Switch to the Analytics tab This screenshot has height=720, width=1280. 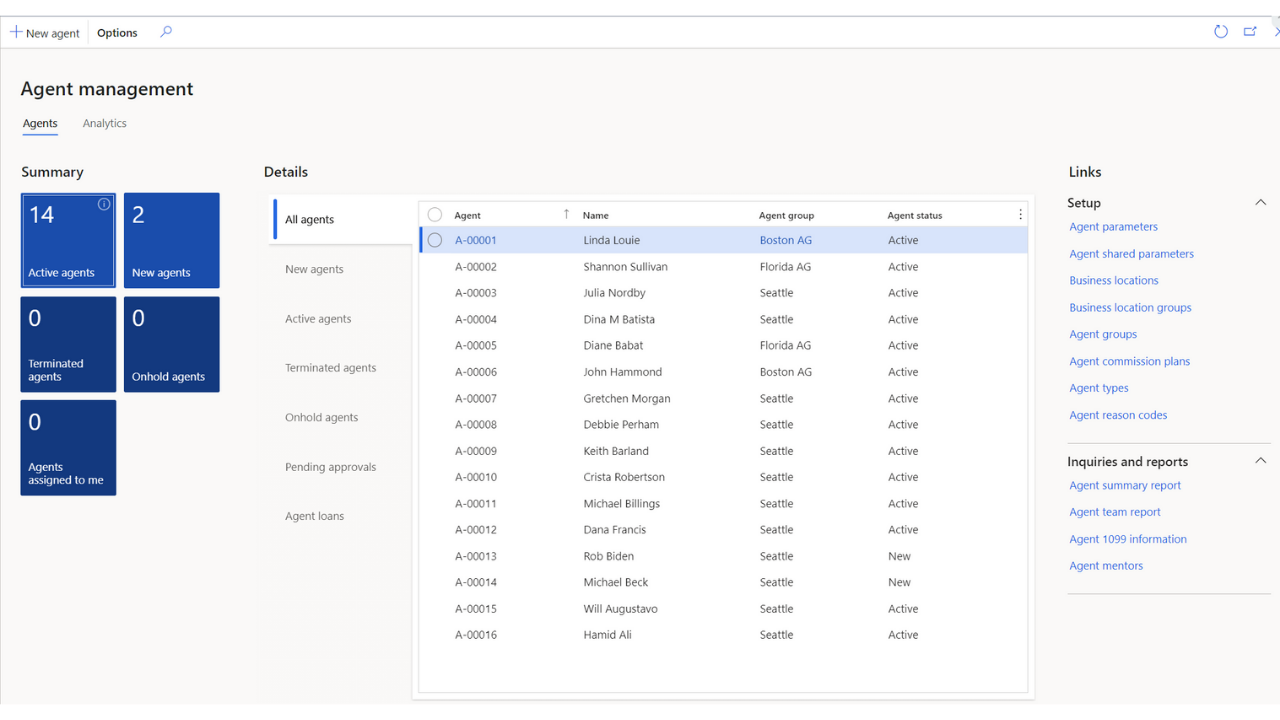click(105, 124)
